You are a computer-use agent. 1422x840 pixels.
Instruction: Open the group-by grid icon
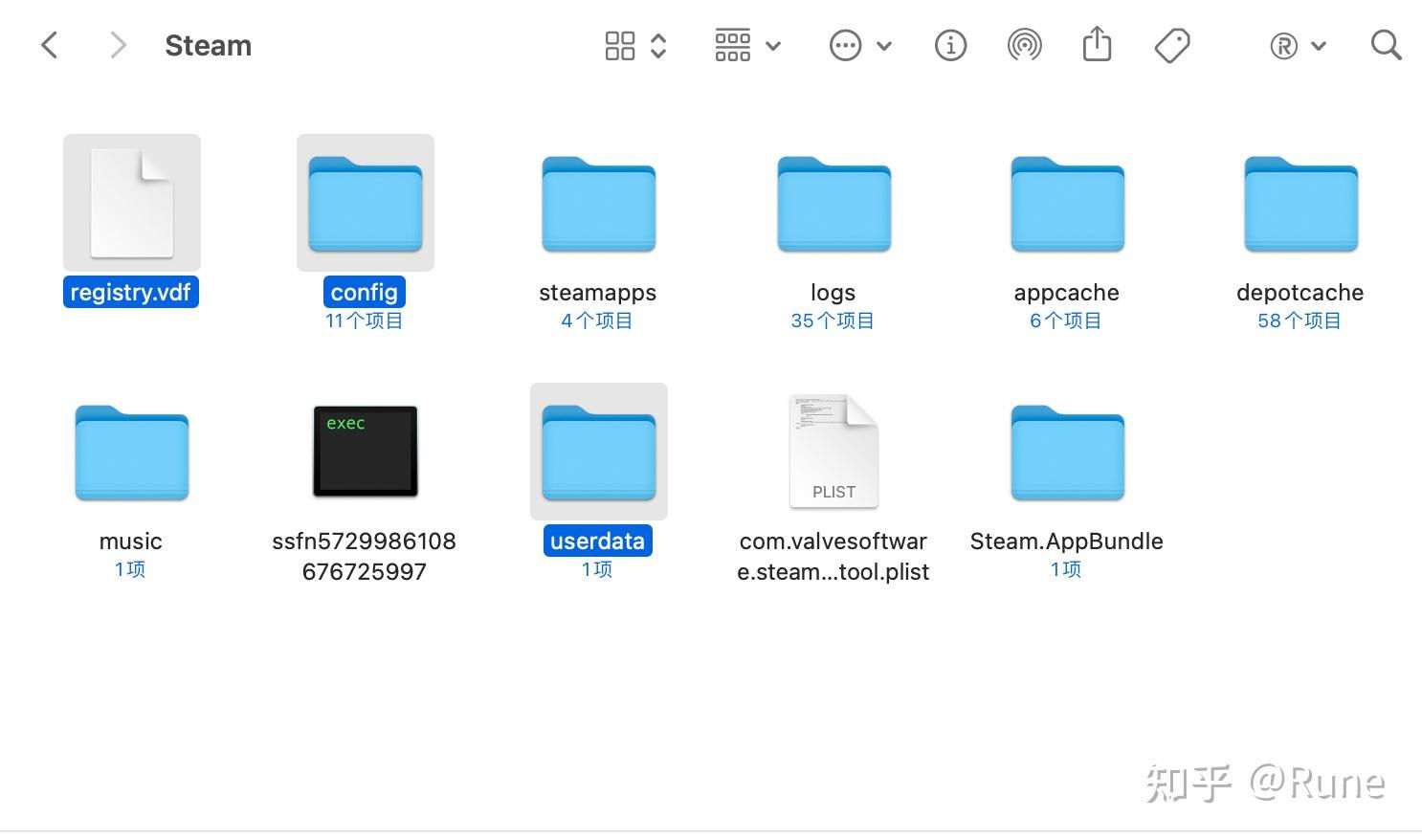(x=733, y=45)
